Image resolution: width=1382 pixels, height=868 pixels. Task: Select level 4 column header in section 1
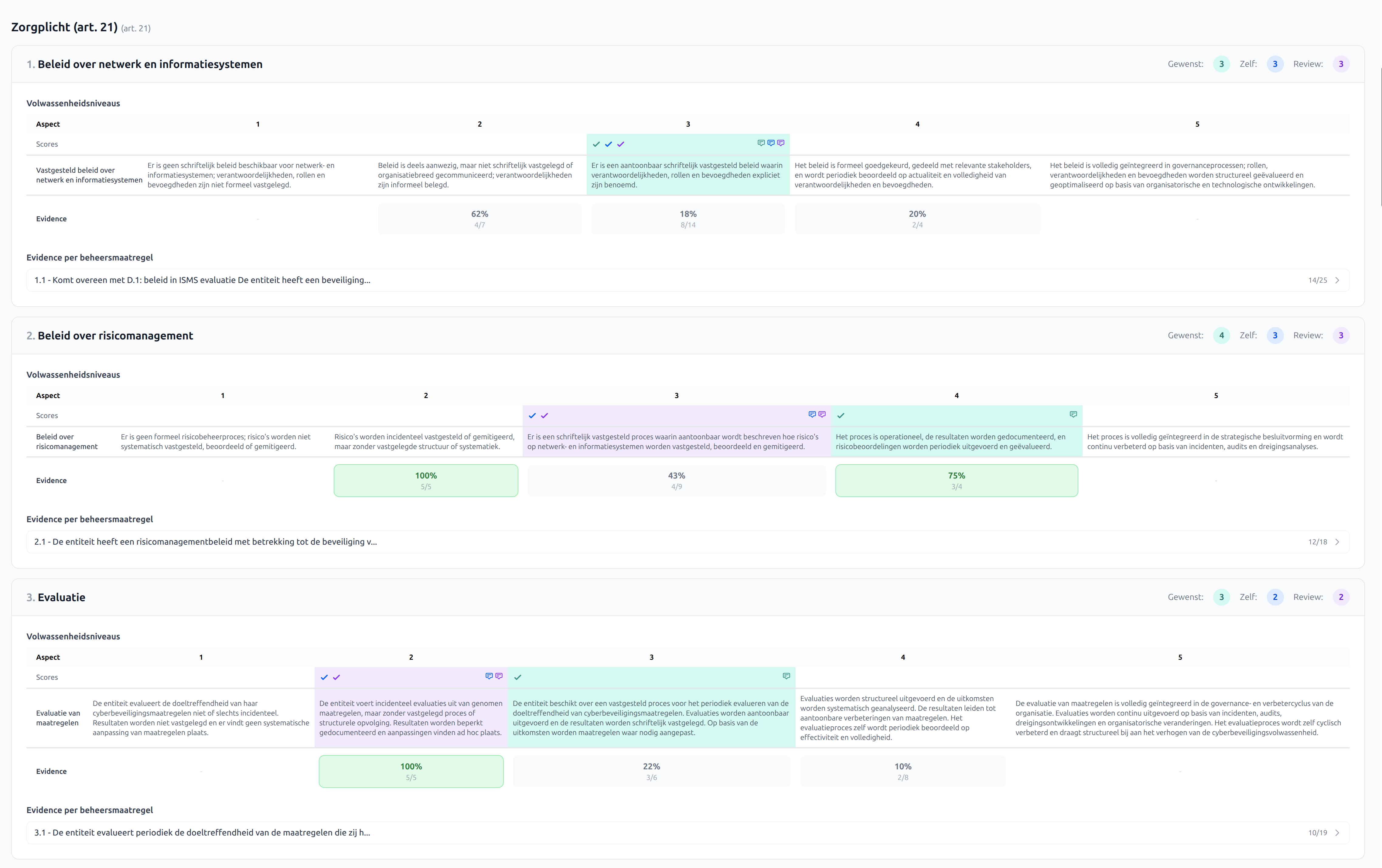[x=917, y=124]
